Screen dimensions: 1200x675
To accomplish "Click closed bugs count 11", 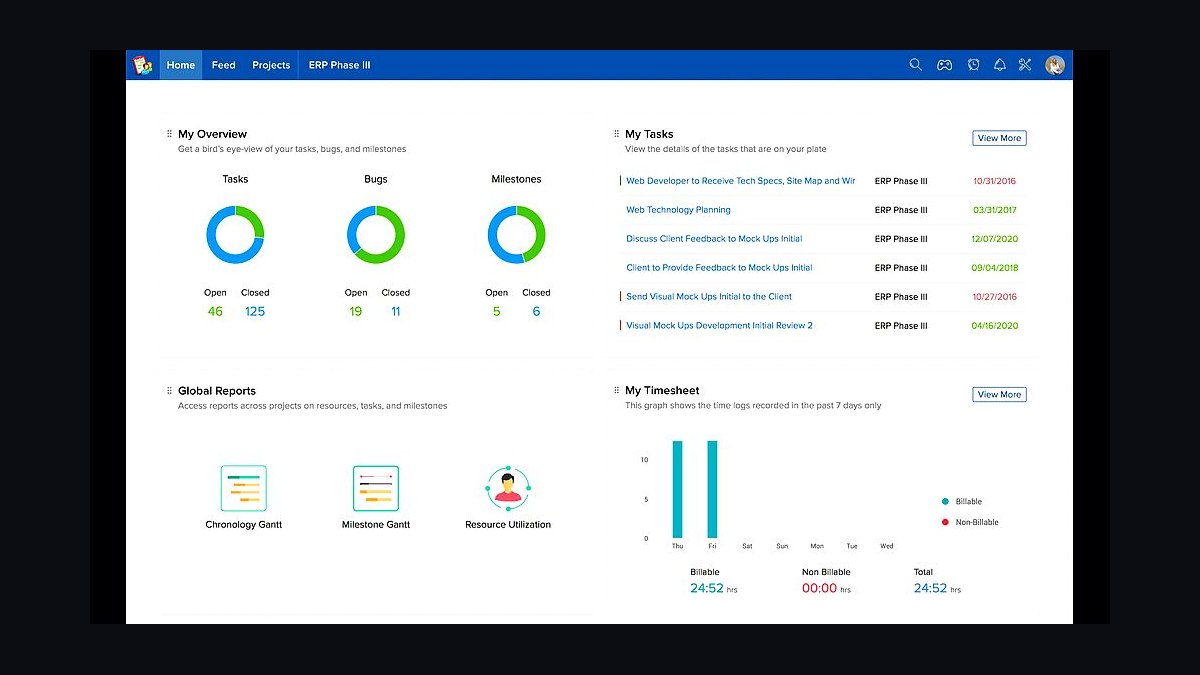I will coord(395,311).
